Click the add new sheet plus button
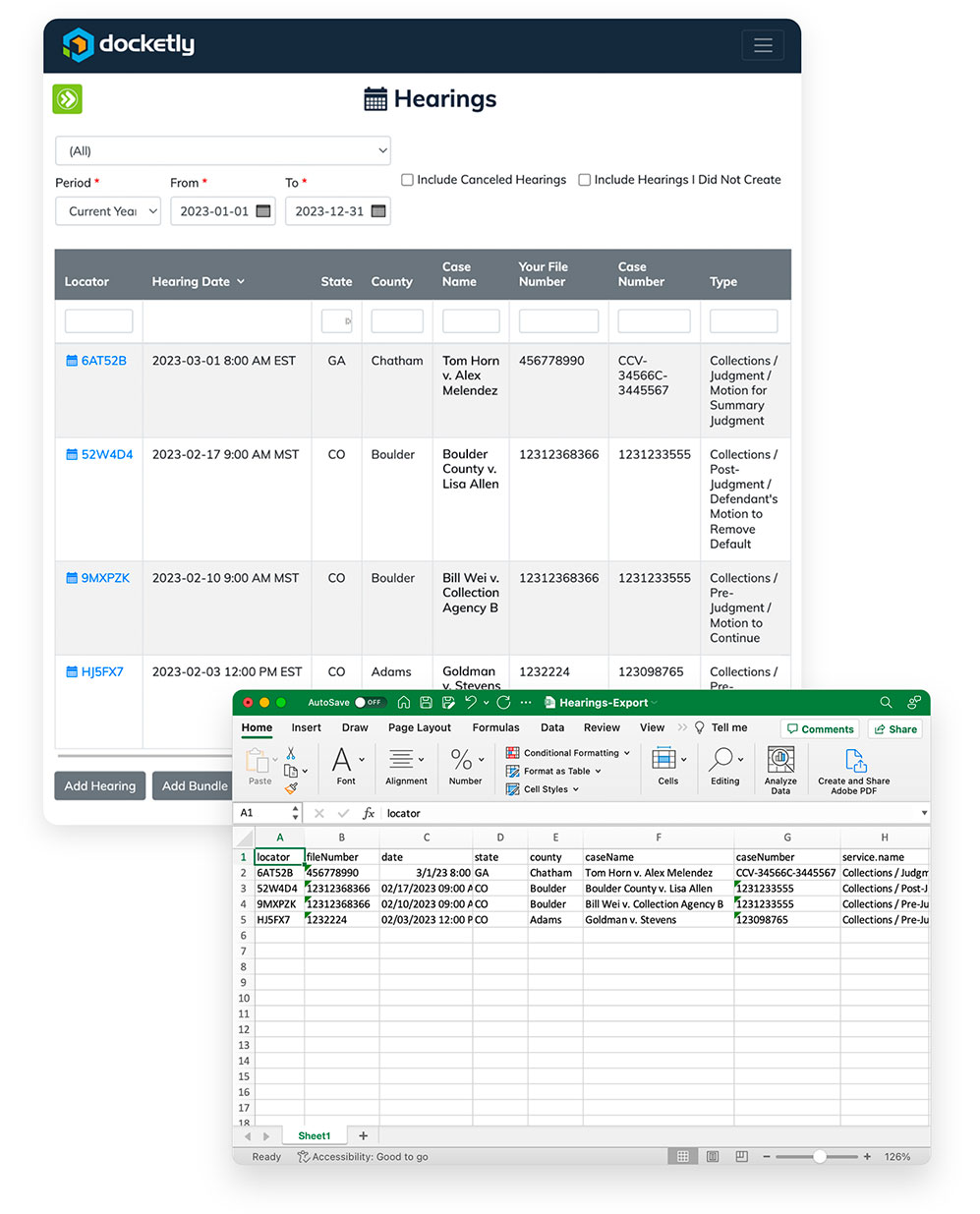This screenshot has width=980, height=1214. 363,1135
